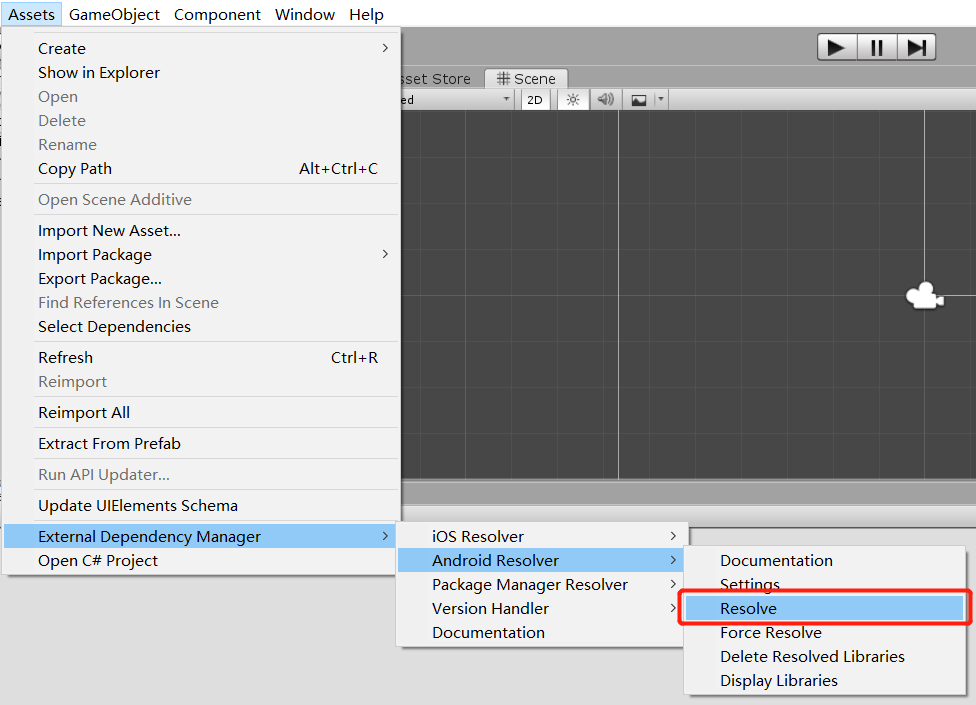
Task: Toggle the 2D view mode button
Action: 535,100
